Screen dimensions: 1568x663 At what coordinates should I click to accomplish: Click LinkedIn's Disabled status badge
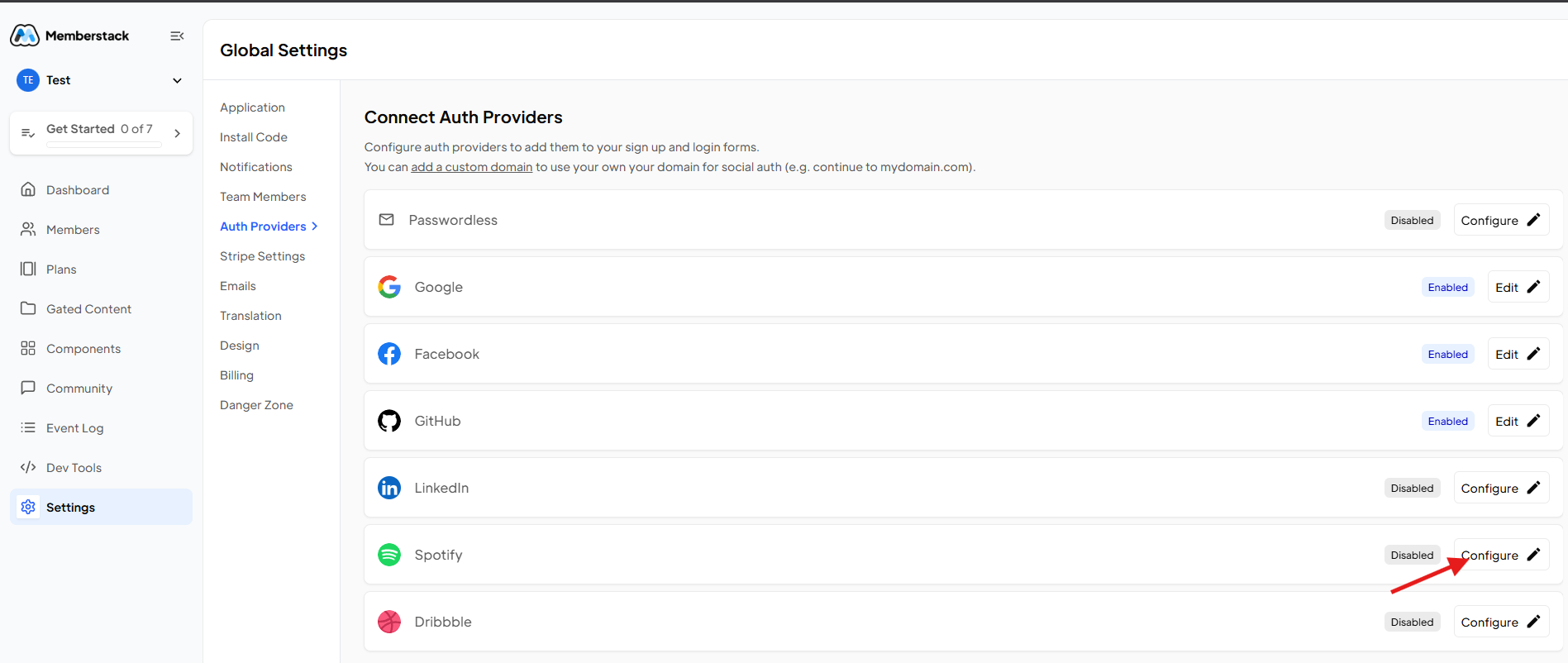1412,488
